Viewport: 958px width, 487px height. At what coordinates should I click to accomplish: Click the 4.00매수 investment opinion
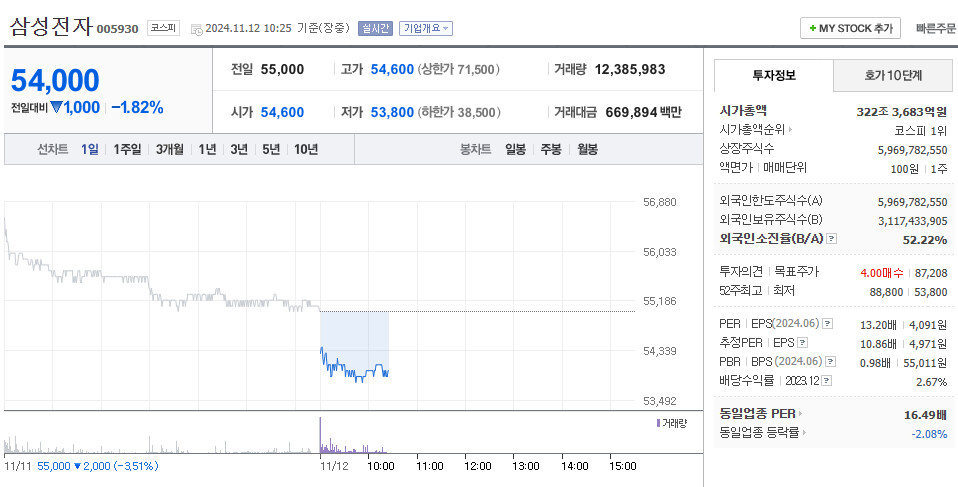point(882,273)
